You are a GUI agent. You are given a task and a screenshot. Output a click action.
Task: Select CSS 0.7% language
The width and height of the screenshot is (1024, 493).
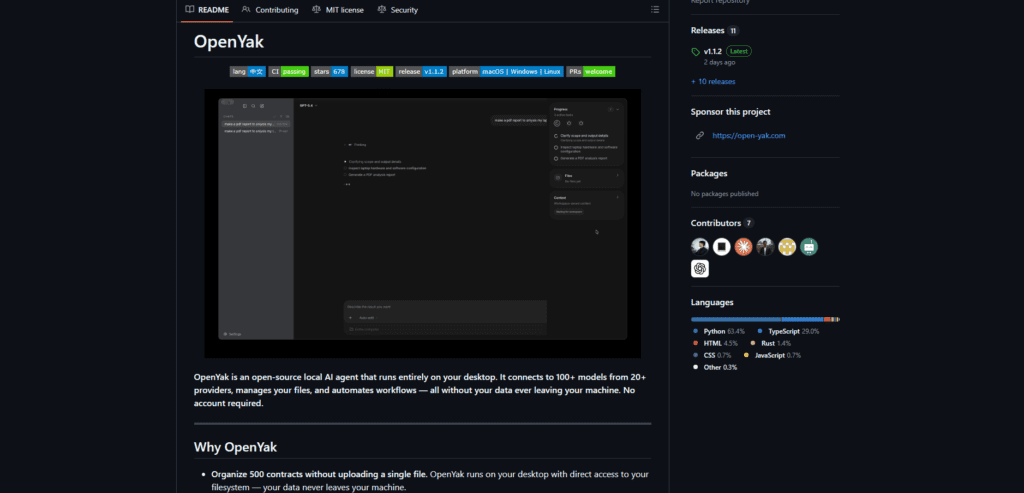click(712, 355)
